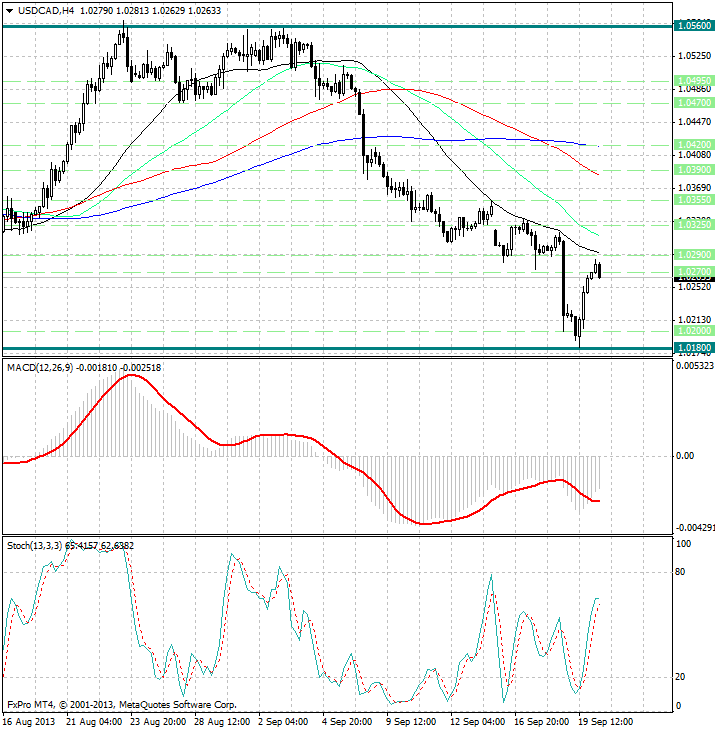This screenshot has height=730, width=715.
Task: Click the 12 Sep 04:00 time label
Action: pyautogui.click(x=478, y=722)
